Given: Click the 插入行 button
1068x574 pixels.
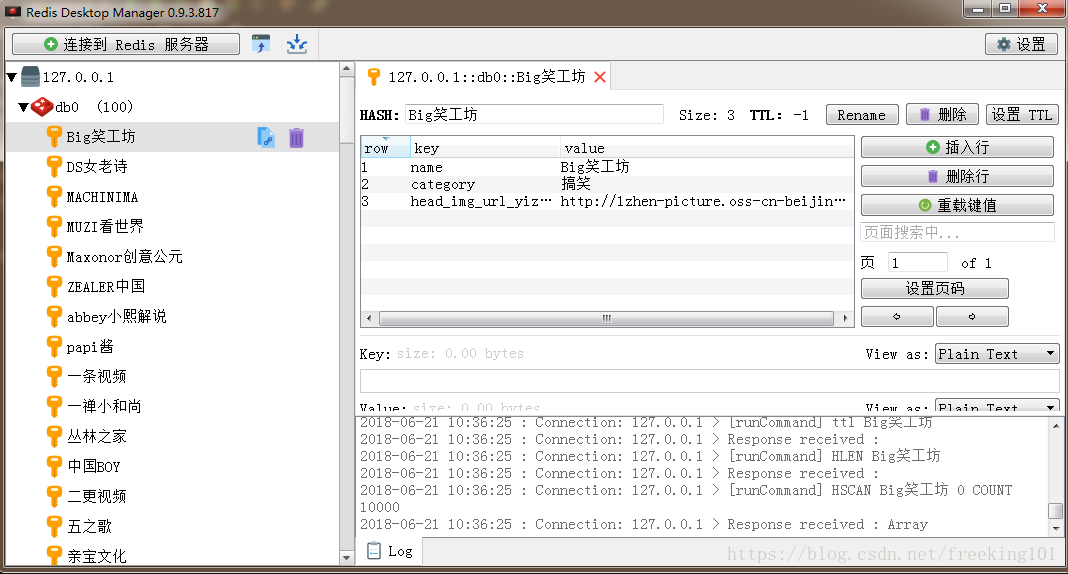Looking at the screenshot, I should (957, 147).
